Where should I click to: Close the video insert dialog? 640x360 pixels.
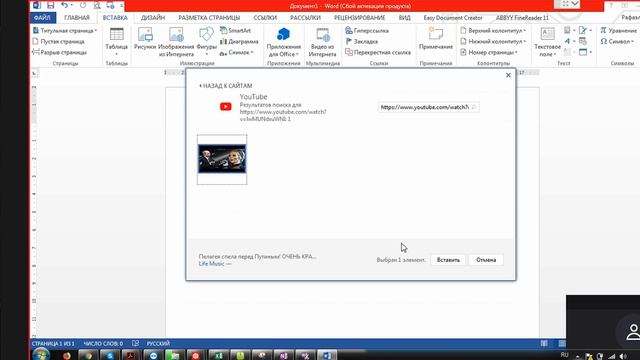coord(508,75)
